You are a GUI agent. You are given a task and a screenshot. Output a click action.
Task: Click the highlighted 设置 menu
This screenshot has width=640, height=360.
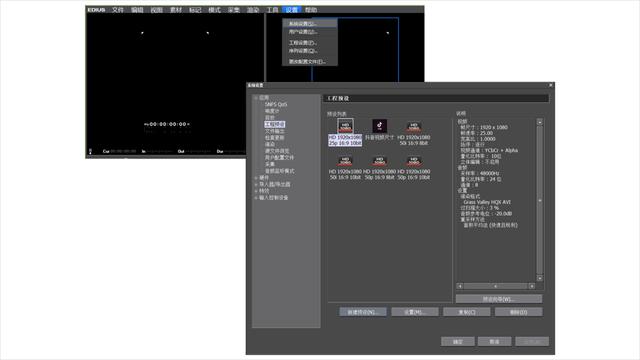point(292,10)
